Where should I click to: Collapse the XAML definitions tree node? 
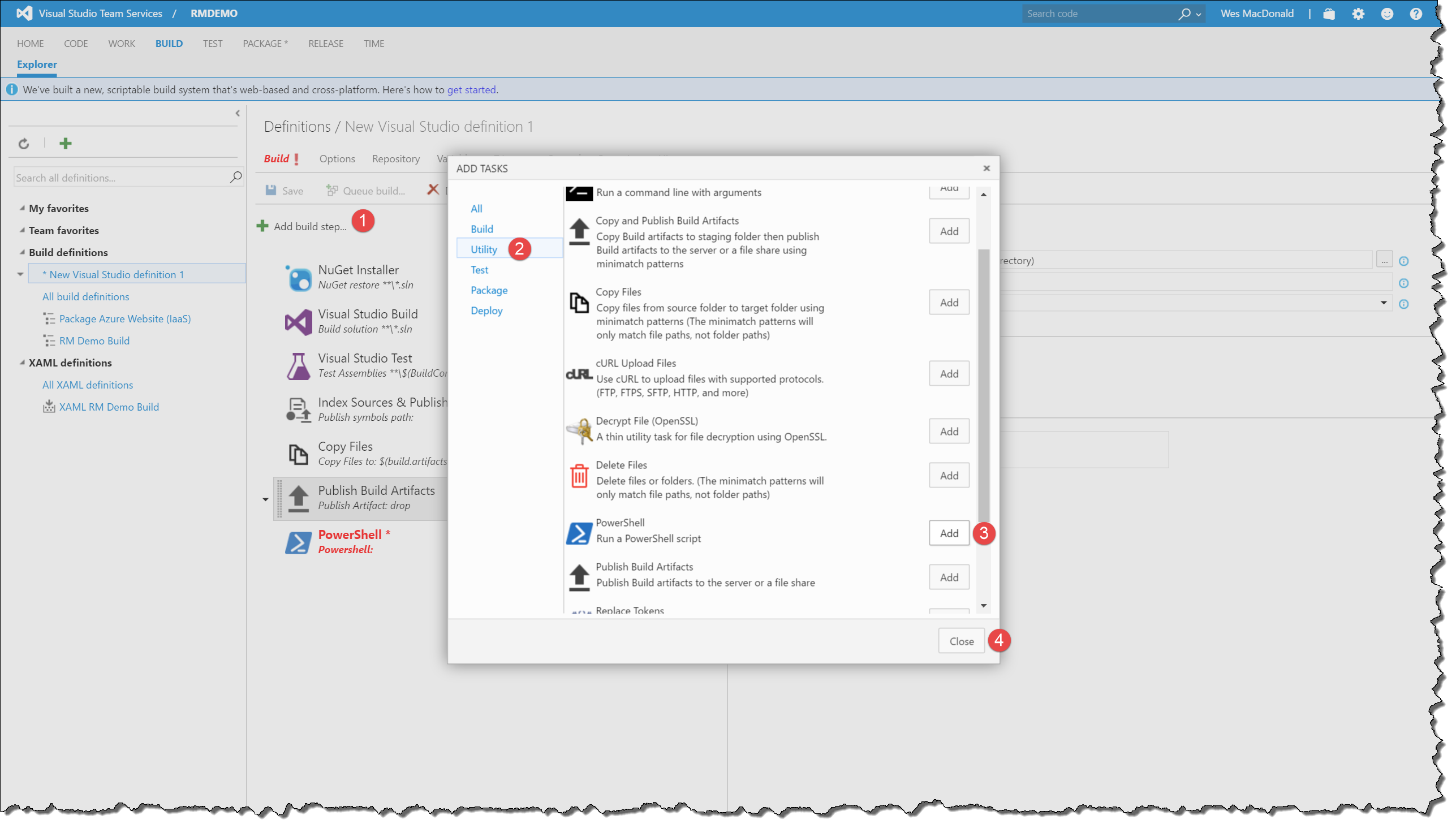pos(22,362)
